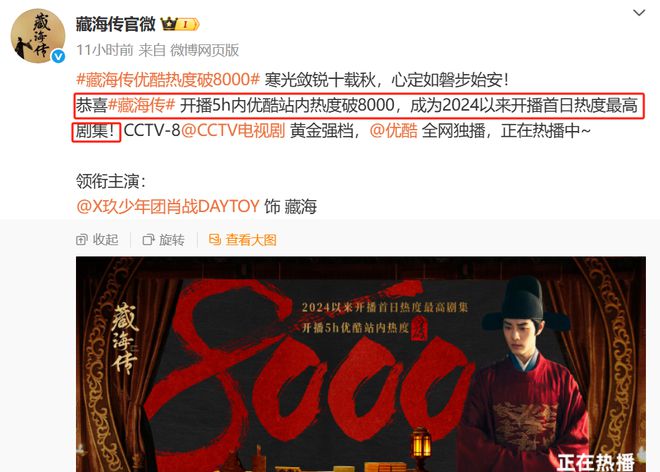Open hashtag #藏海传优酷热度破8000#
The height and width of the screenshot is (472, 660).
[x=168, y=79]
